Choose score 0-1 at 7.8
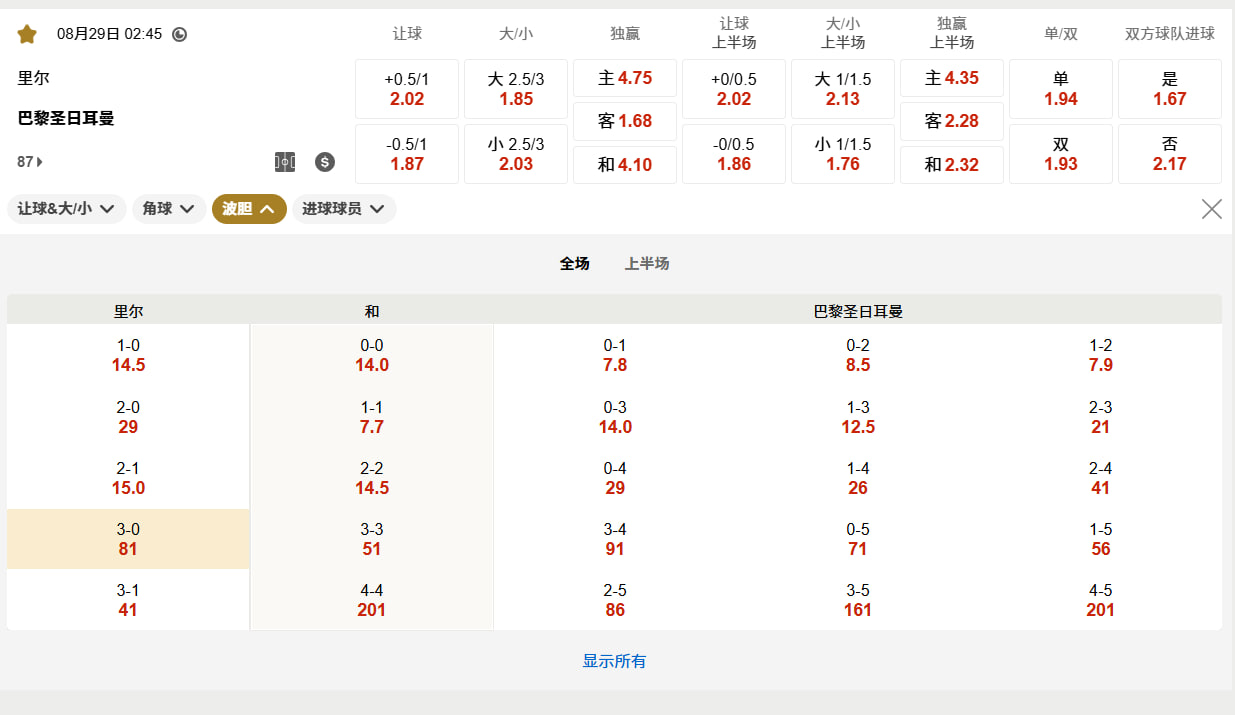This screenshot has height=715, width=1235. coord(615,355)
